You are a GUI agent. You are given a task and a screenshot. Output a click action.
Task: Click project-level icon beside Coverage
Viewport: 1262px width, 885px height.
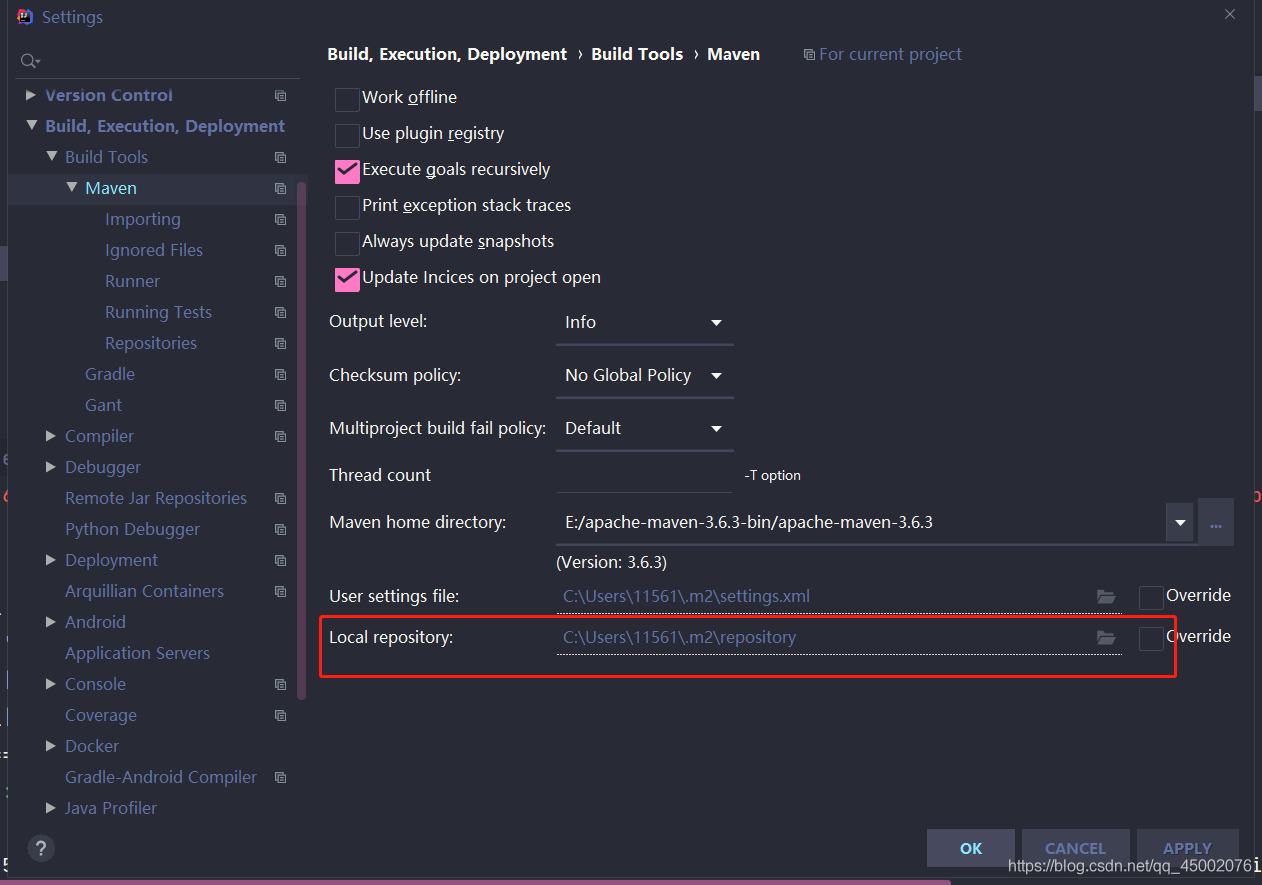[x=280, y=716]
